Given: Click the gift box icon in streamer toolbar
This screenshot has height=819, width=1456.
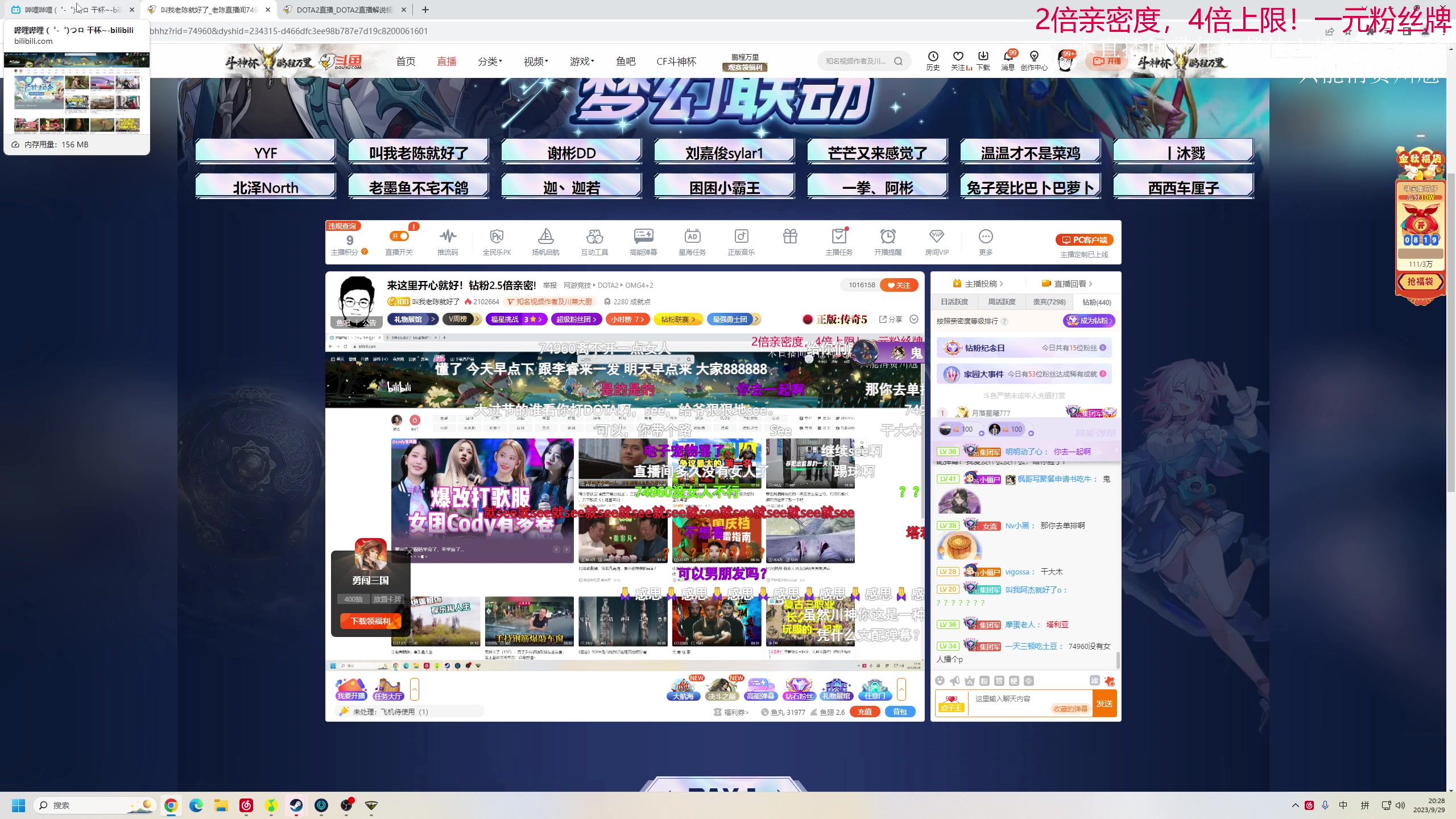Looking at the screenshot, I should (x=790, y=236).
